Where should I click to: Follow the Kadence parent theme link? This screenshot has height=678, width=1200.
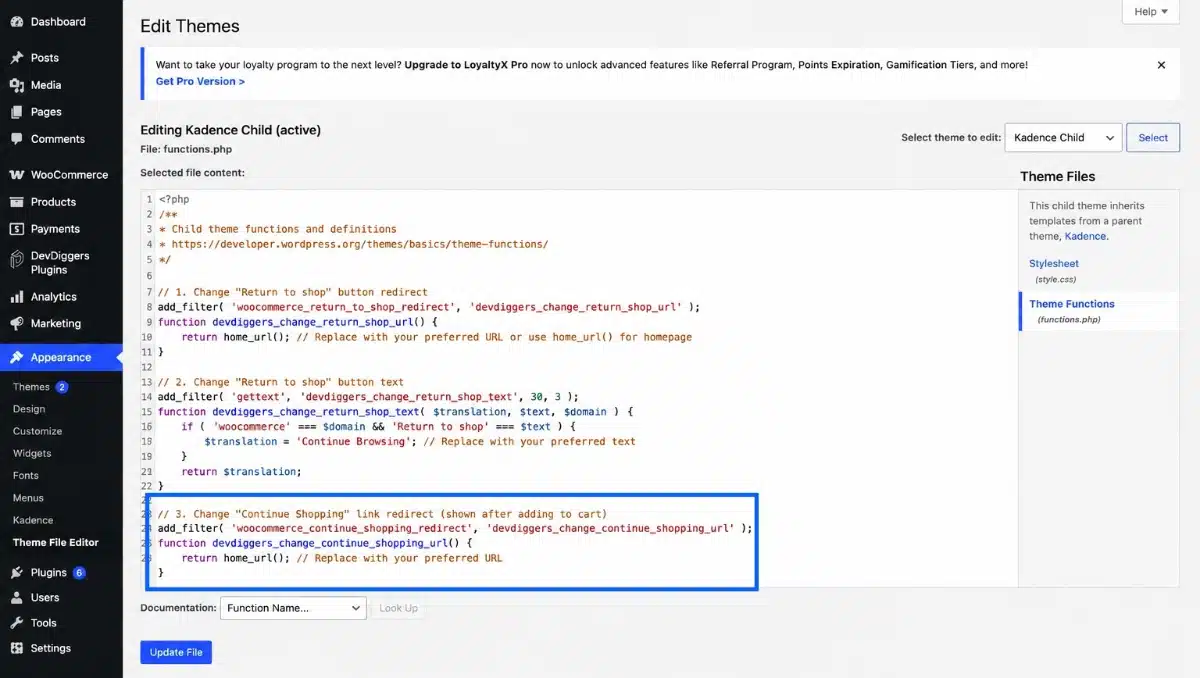click(x=1085, y=236)
